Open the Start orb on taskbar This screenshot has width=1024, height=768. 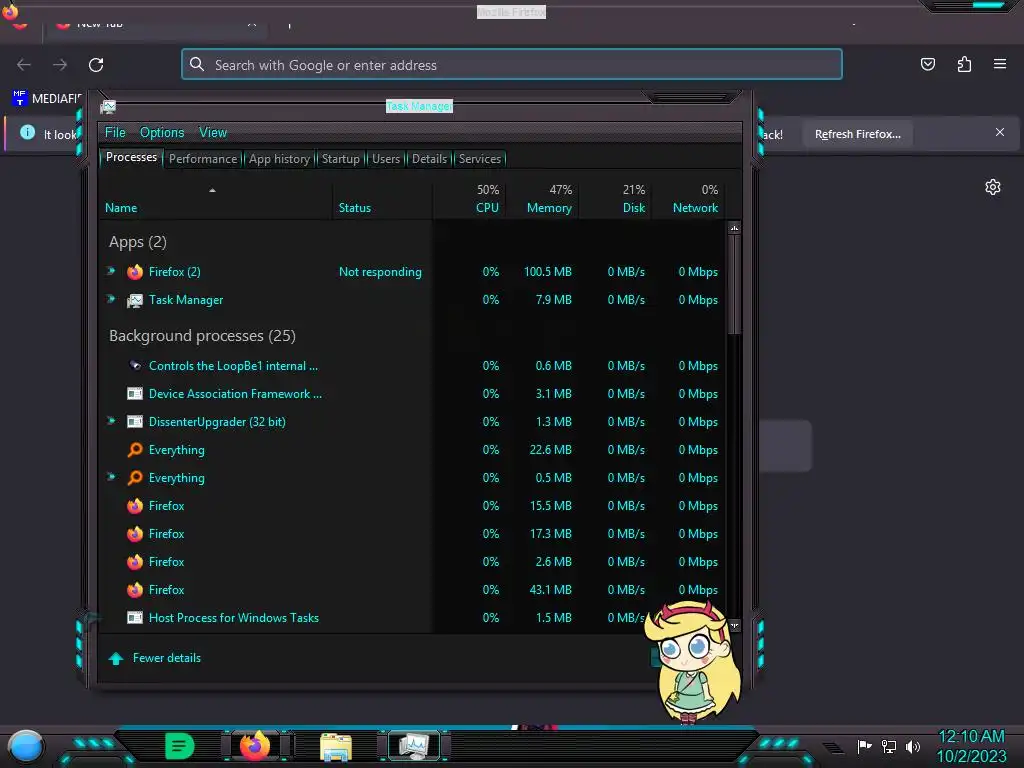25,746
